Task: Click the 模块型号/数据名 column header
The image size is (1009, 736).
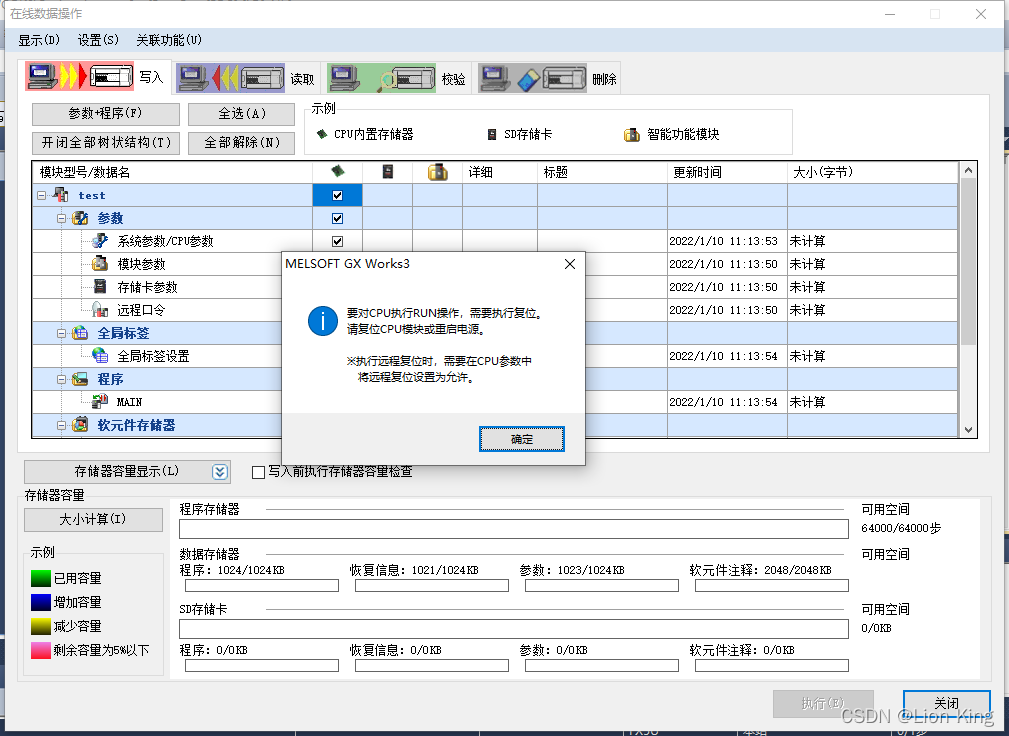Action: [x=172, y=172]
